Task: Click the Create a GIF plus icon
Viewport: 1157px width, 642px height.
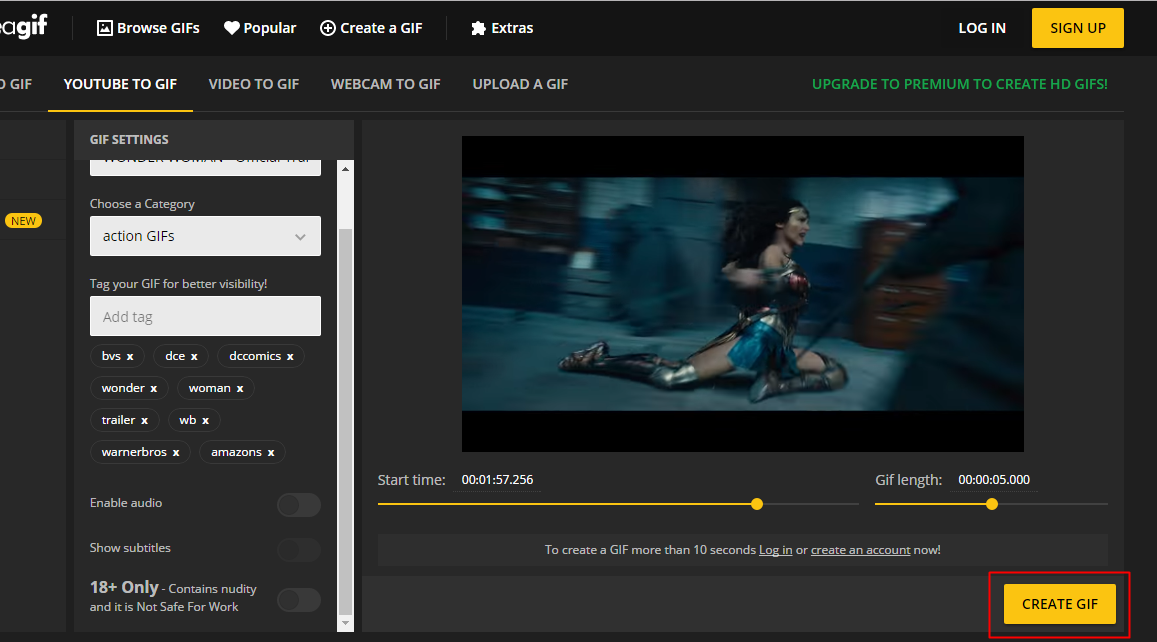Action: [328, 28]
